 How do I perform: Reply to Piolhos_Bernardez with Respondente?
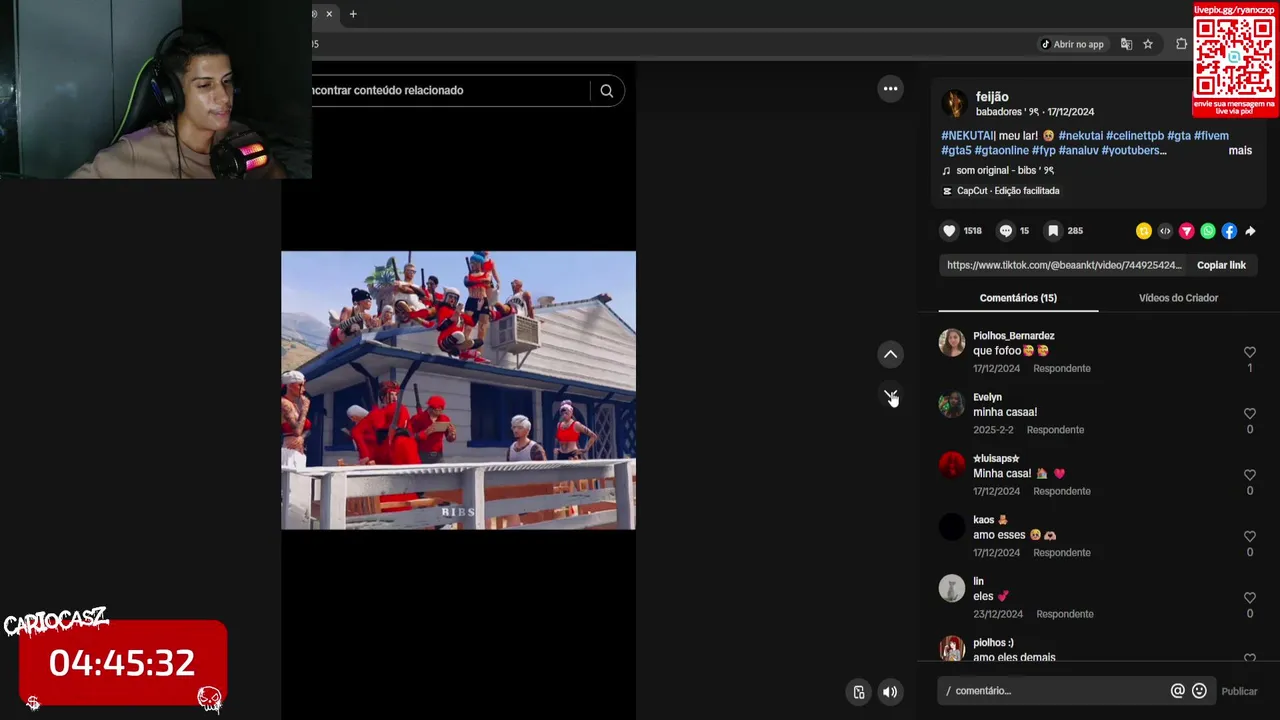pyautogui.click(x=1062, y=369)
